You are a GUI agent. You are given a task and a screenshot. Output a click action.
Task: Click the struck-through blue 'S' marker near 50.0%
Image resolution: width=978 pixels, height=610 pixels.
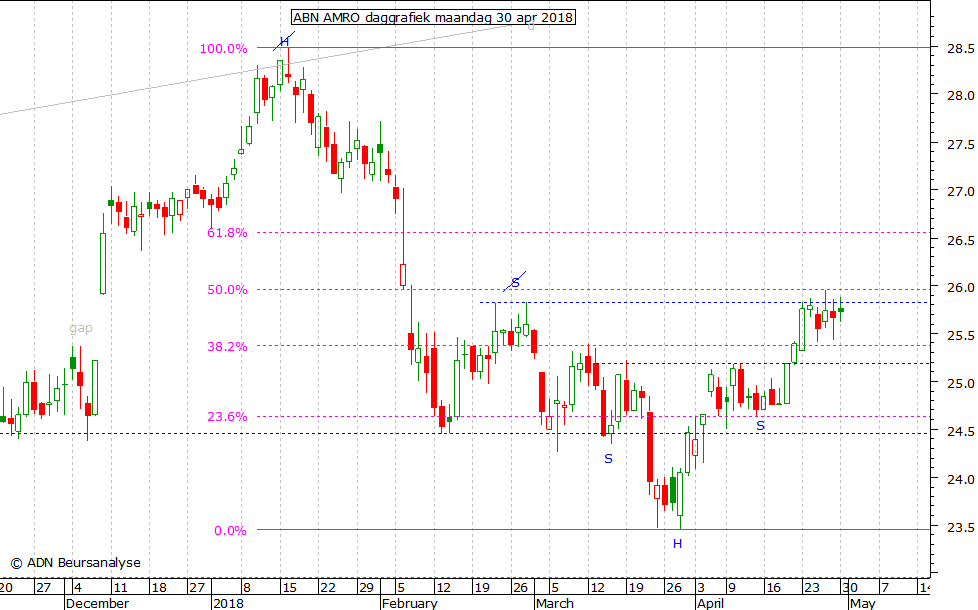pos(515,283)
